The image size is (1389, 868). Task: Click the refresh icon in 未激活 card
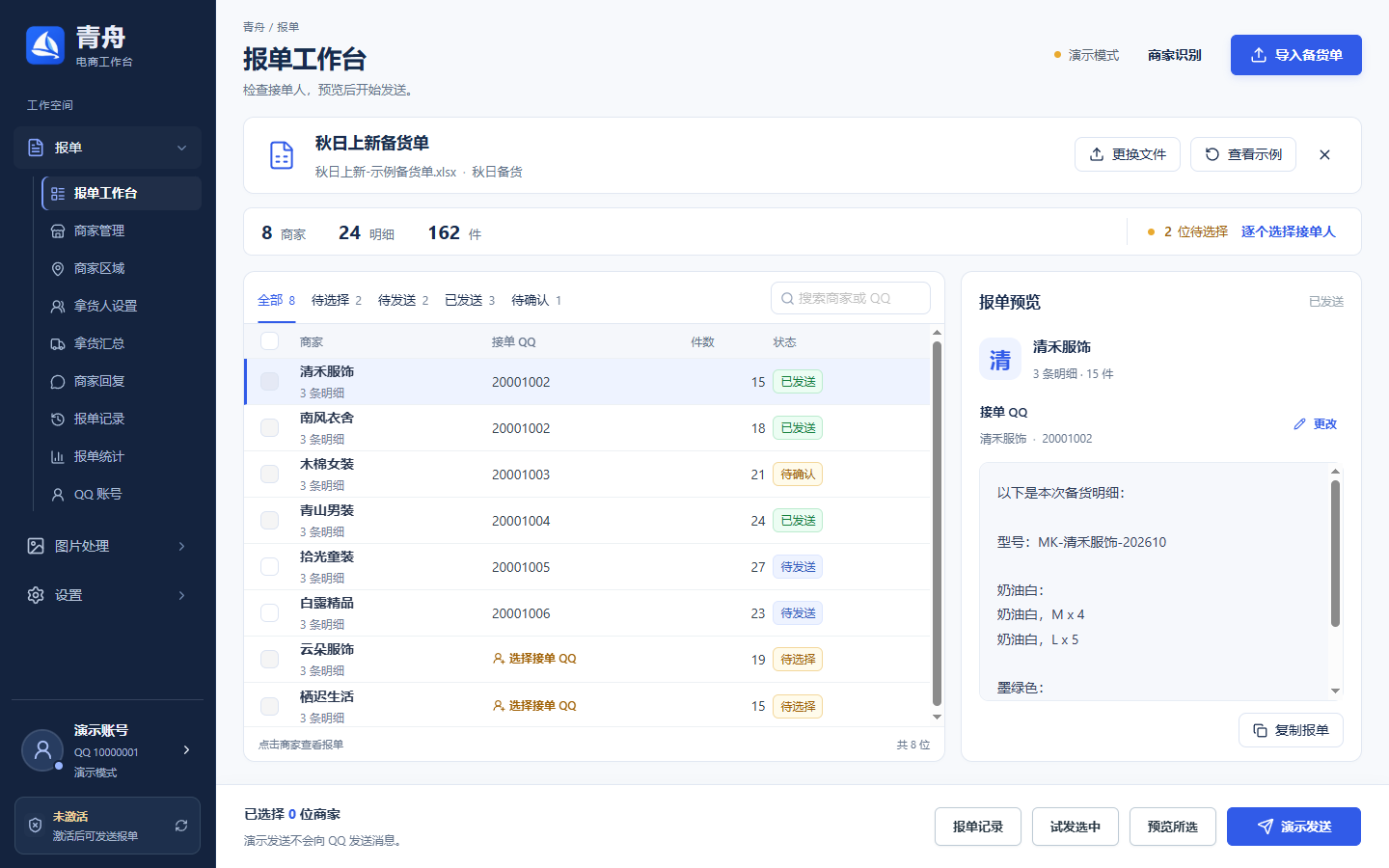tap(180, 826)
